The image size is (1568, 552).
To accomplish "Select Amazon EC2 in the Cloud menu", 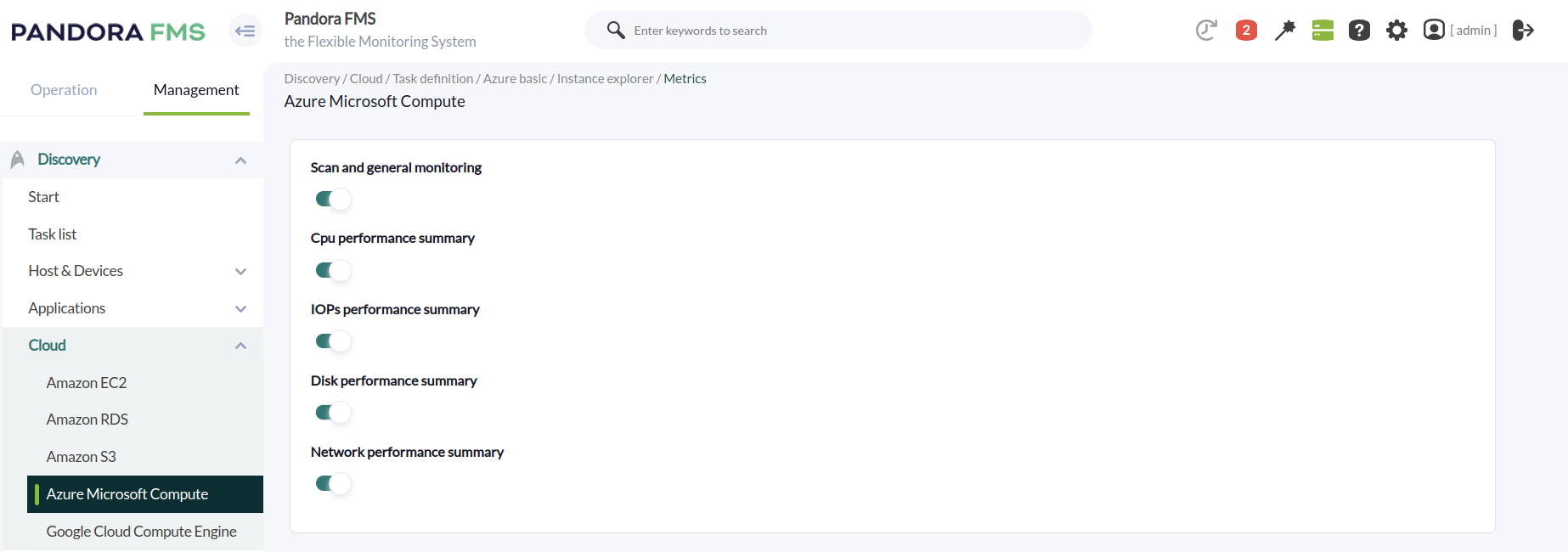I will pos(87,383).
